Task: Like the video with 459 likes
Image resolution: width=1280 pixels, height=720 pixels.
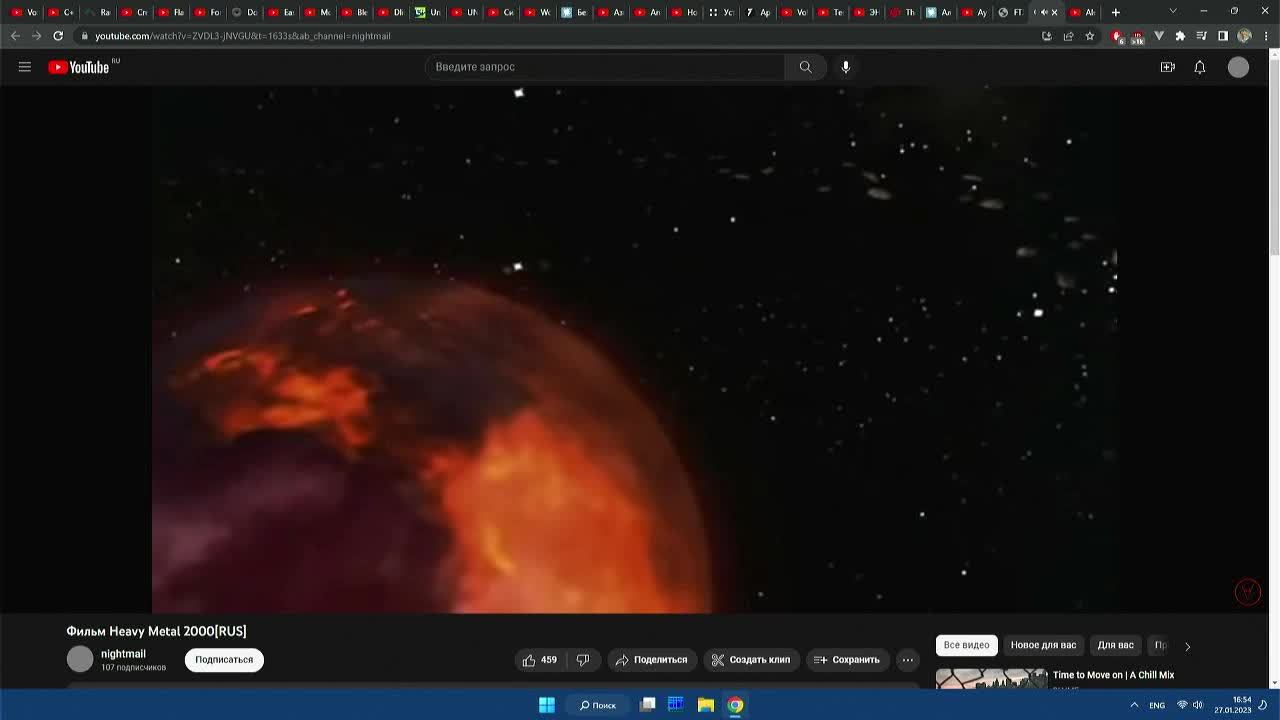Action: coord(539,660)
